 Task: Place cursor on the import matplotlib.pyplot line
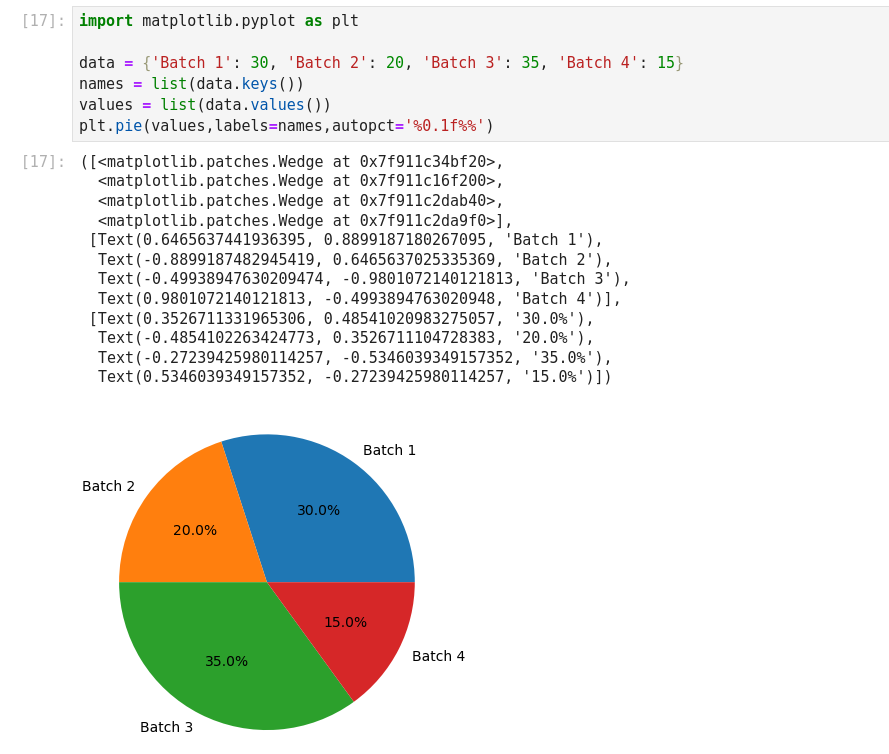click(x=218, y=21)
